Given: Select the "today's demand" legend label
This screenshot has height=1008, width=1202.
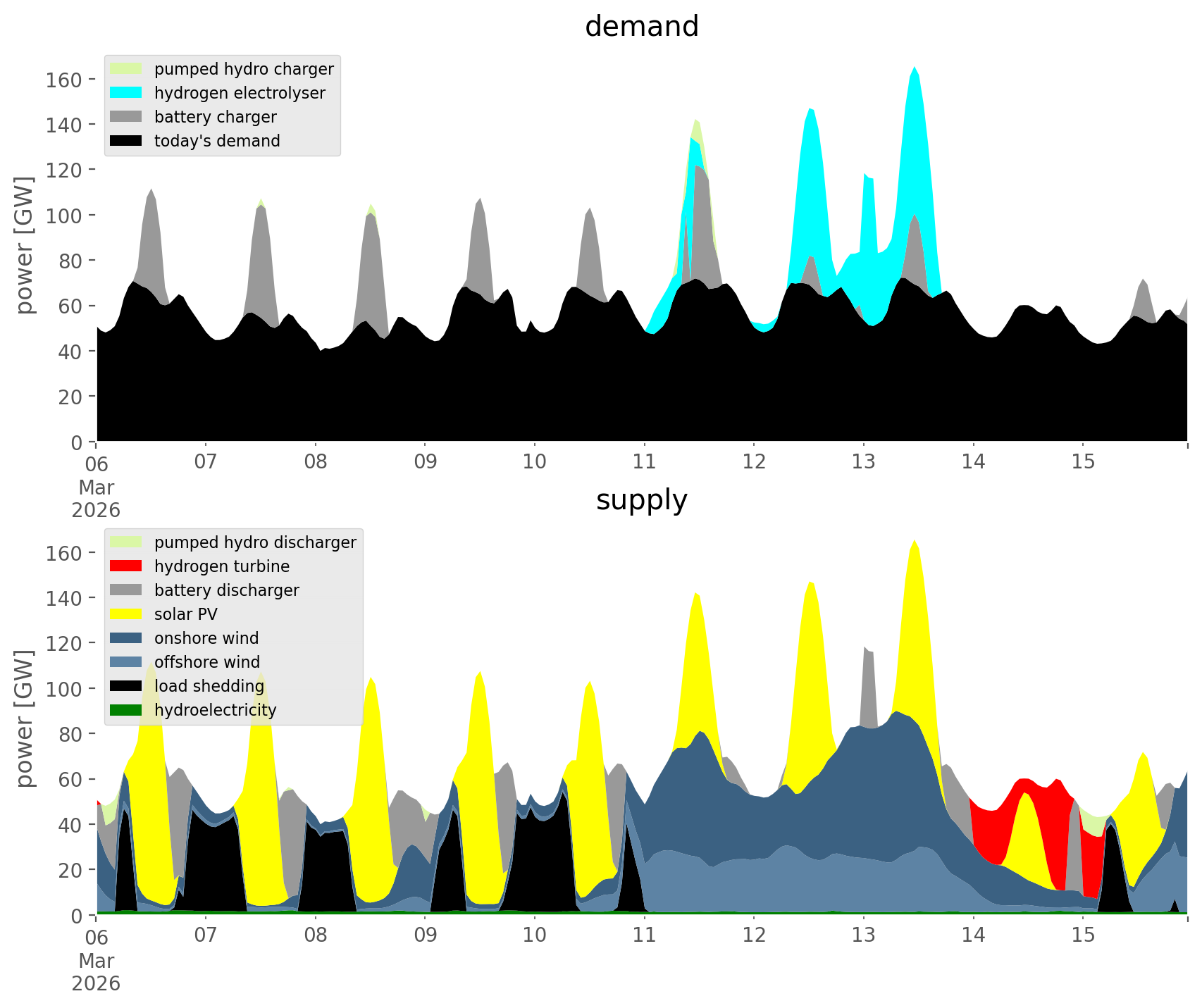Looking at the screenshot, I should (217, 141).
